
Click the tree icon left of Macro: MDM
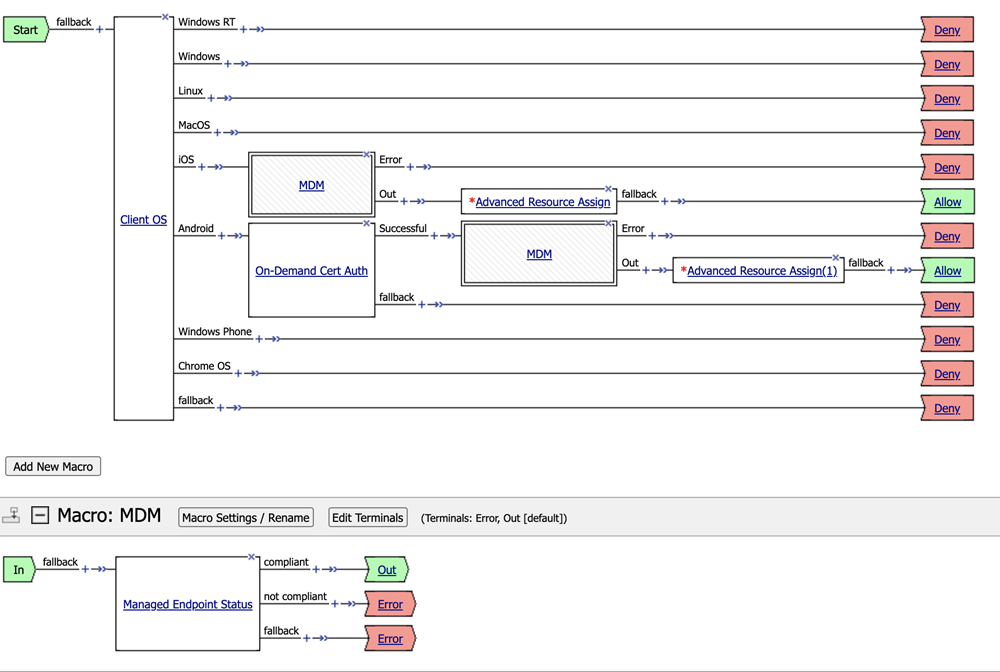[x=12, y=516]
